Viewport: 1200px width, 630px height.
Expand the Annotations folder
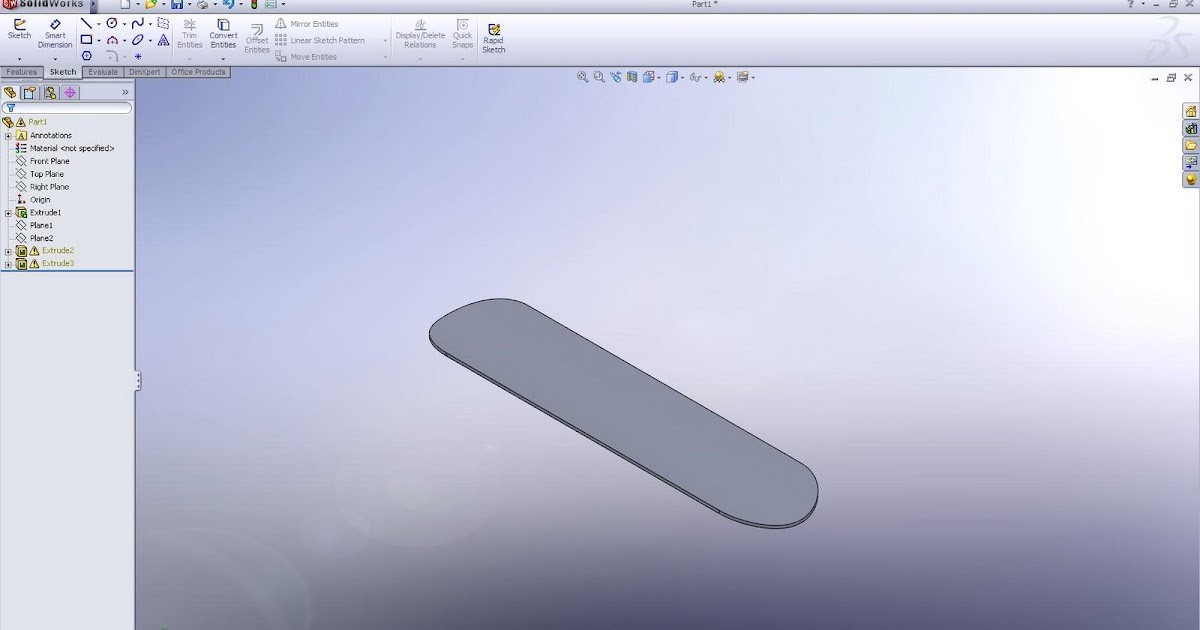[8, 135]
